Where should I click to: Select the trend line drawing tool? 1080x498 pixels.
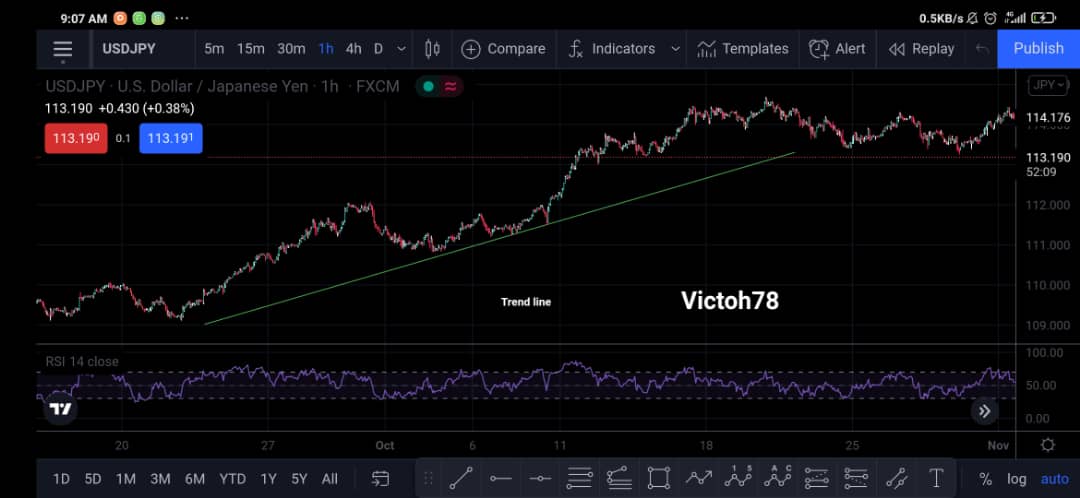[x=461, y=478]
